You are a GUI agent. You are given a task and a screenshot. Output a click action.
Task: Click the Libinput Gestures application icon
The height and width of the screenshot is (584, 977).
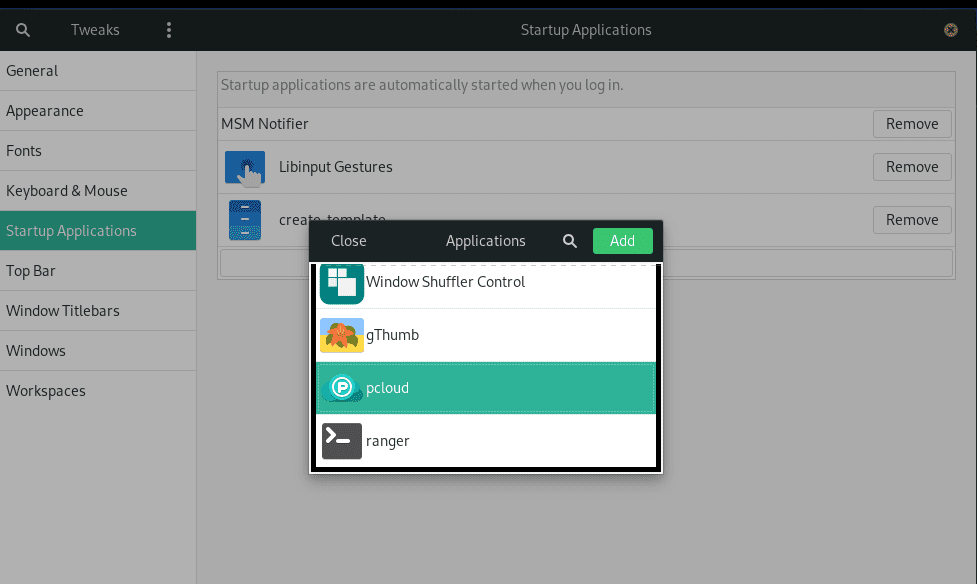(x=244, y=166)
